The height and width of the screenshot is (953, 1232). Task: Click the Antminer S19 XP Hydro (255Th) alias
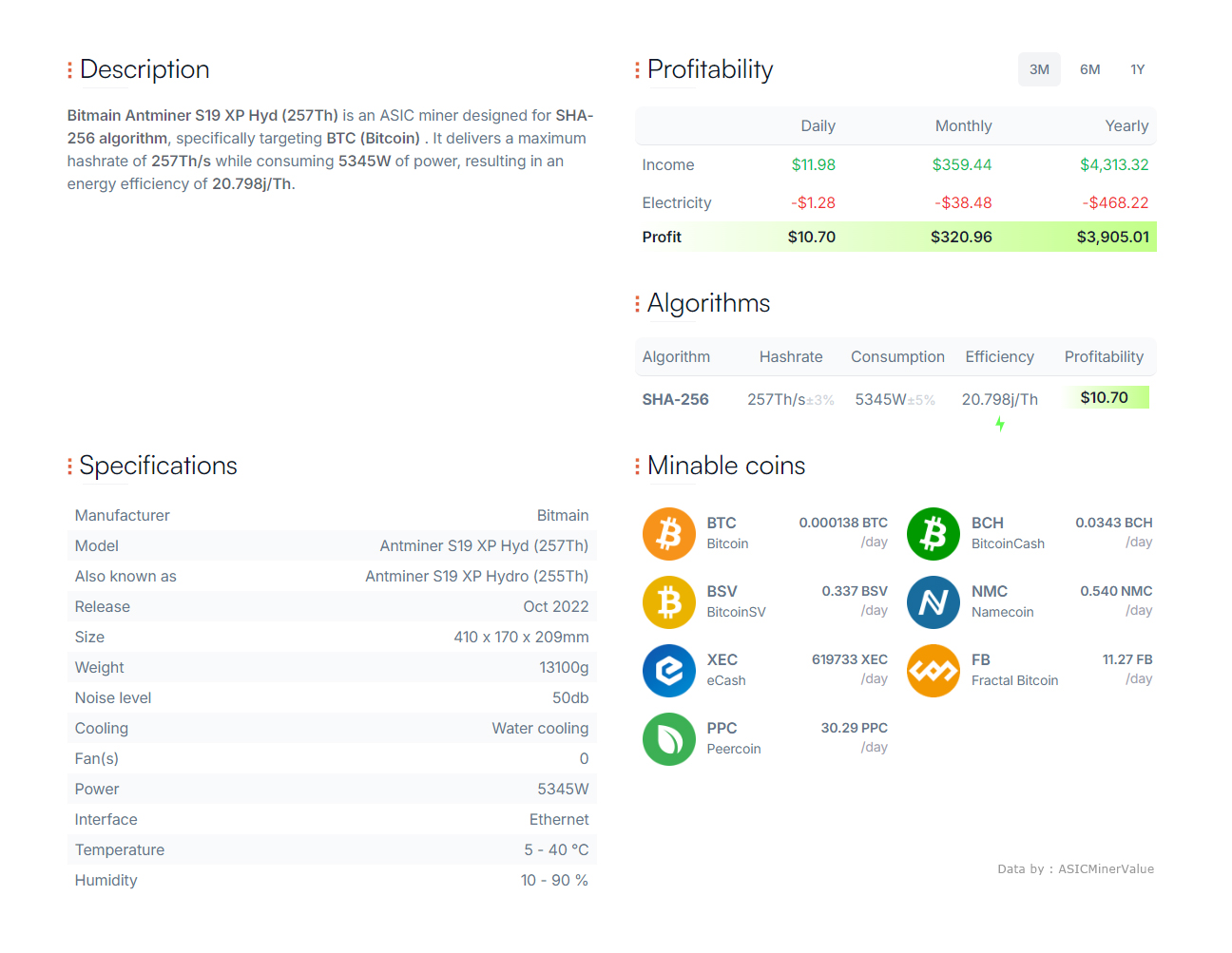pos(477,576)
